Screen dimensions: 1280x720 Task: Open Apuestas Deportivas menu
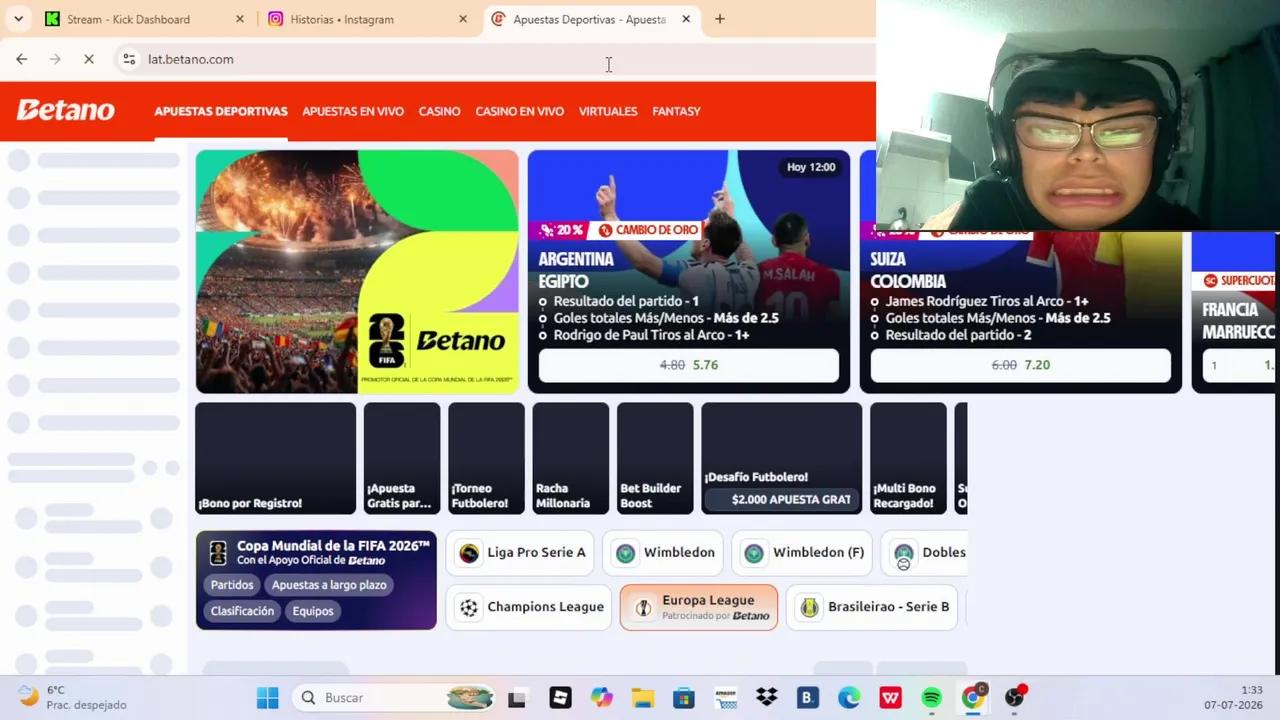coord(221,111)
